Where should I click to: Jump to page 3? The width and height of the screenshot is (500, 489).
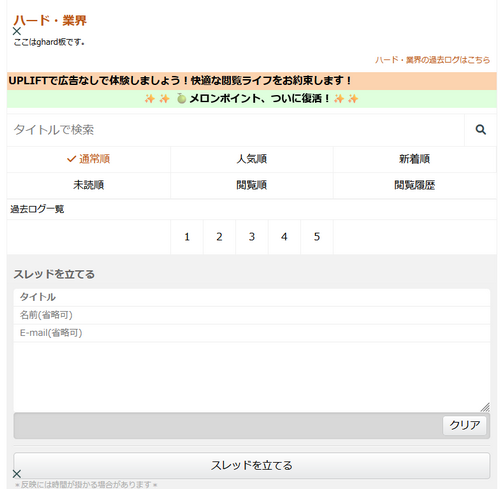click(252, 237)
